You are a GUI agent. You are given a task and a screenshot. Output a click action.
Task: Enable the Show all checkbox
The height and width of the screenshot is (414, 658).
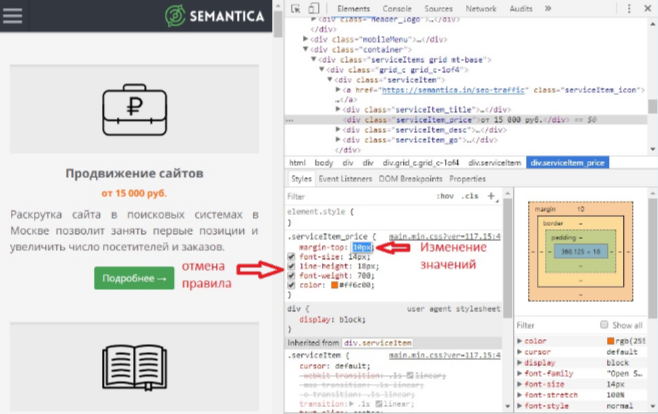pyautogui.click(x=604, y=325)
